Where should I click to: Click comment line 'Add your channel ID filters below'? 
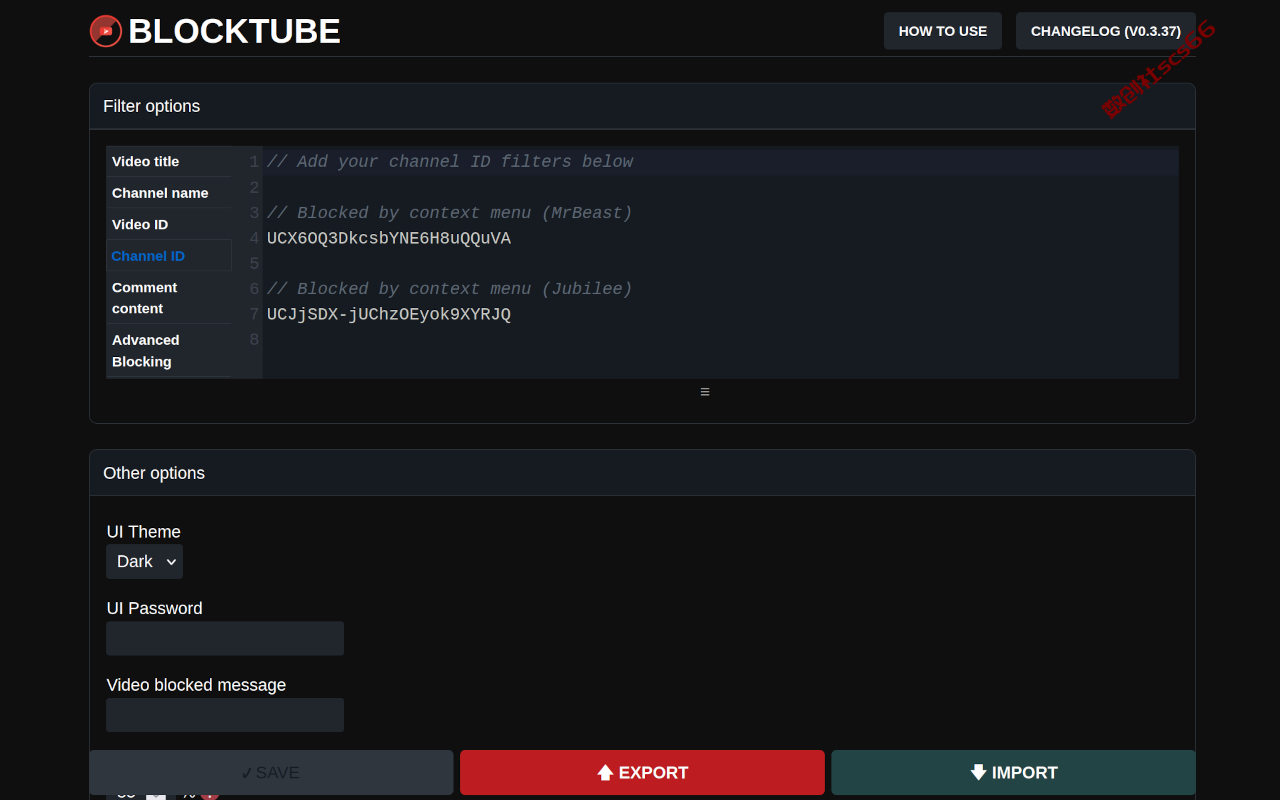point(450,161)
